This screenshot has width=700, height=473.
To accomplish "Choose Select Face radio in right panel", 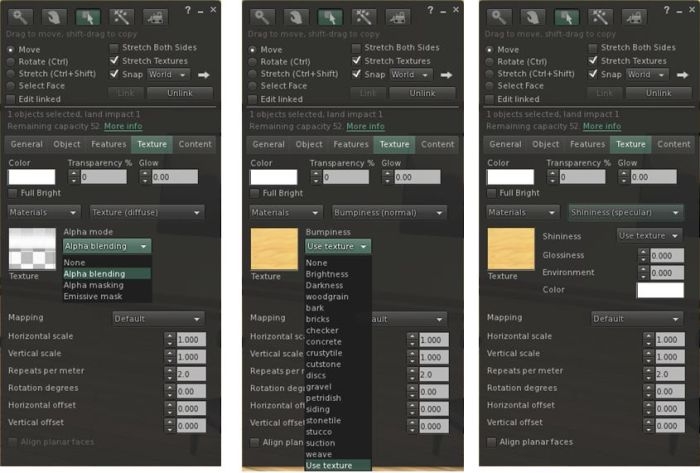I will 490,86.
